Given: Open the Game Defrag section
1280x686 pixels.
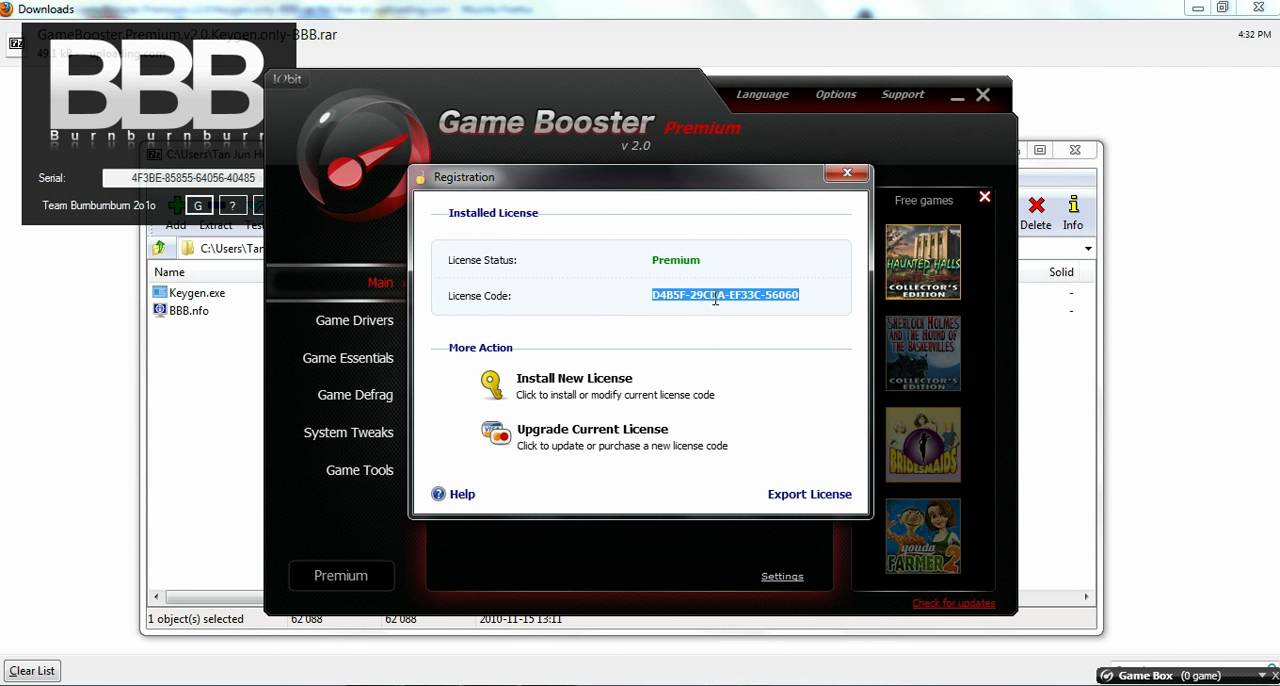Looking at the screenshot, I should coord(355,395).
